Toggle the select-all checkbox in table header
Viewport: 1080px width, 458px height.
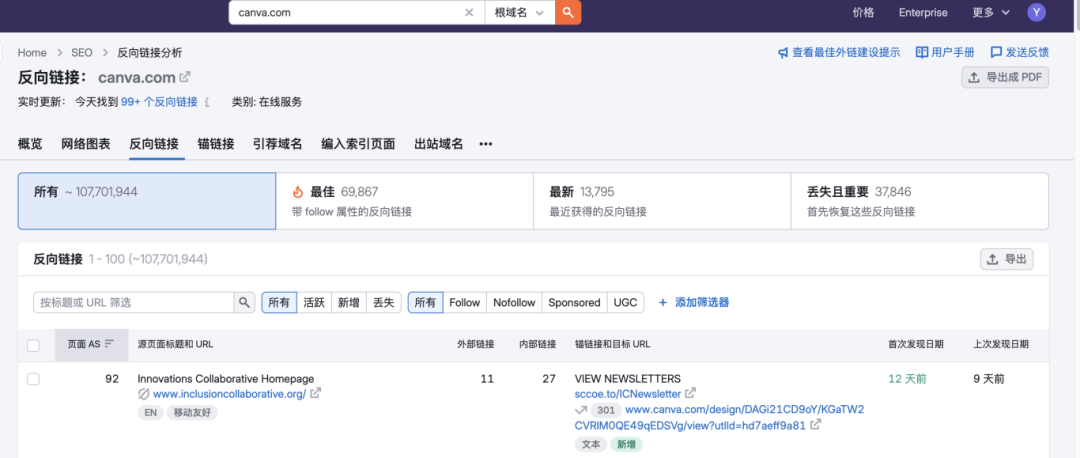[33, 345]
